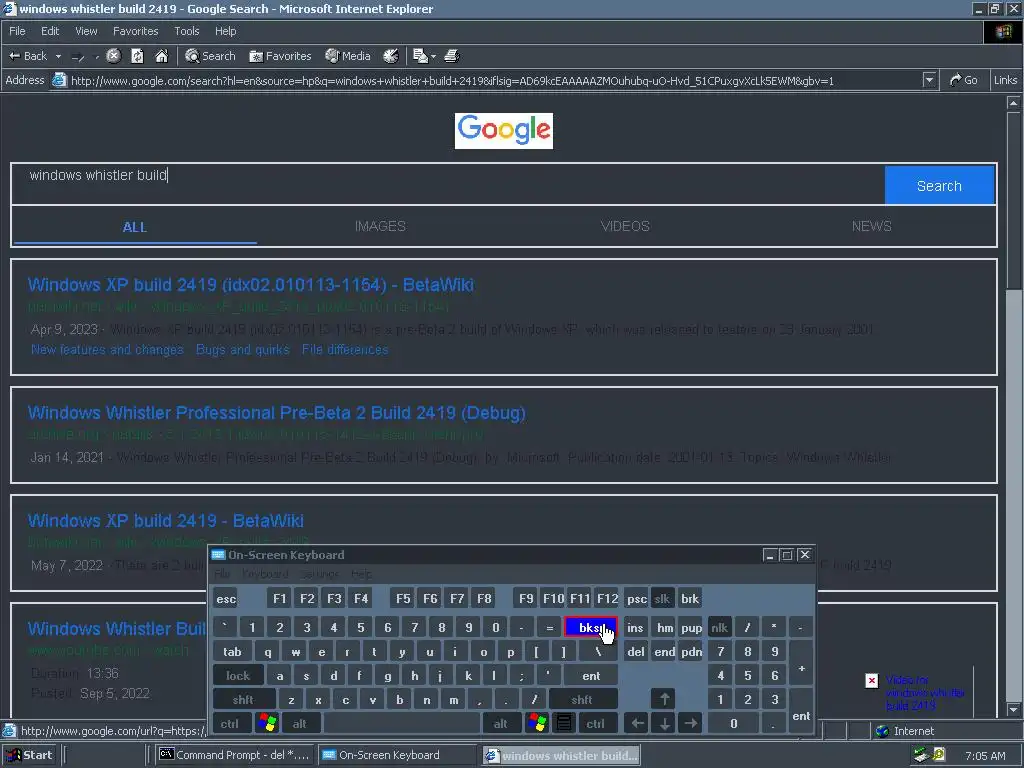1024x768 pixels.
Task: Toggle caps lock with the lock key
Action: pos(238,676)
